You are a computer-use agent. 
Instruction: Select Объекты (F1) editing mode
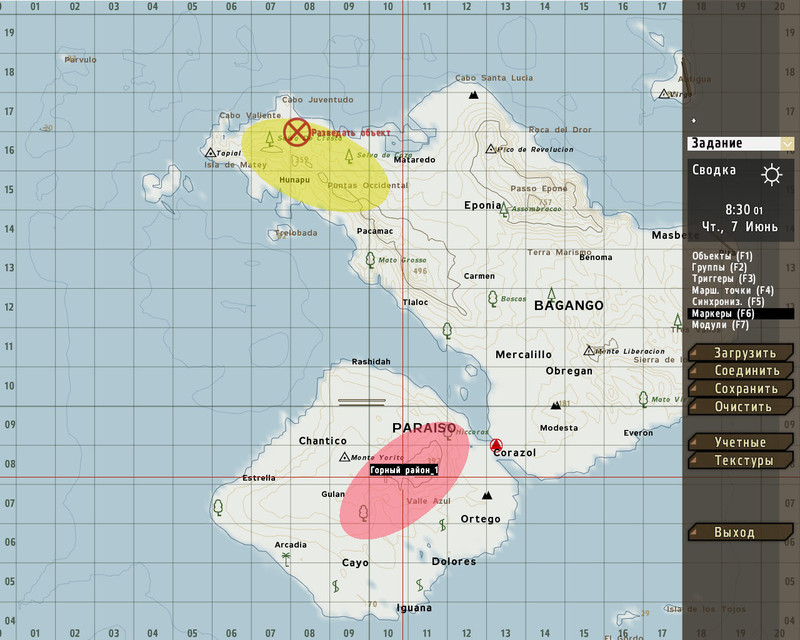tap(722, 256)
